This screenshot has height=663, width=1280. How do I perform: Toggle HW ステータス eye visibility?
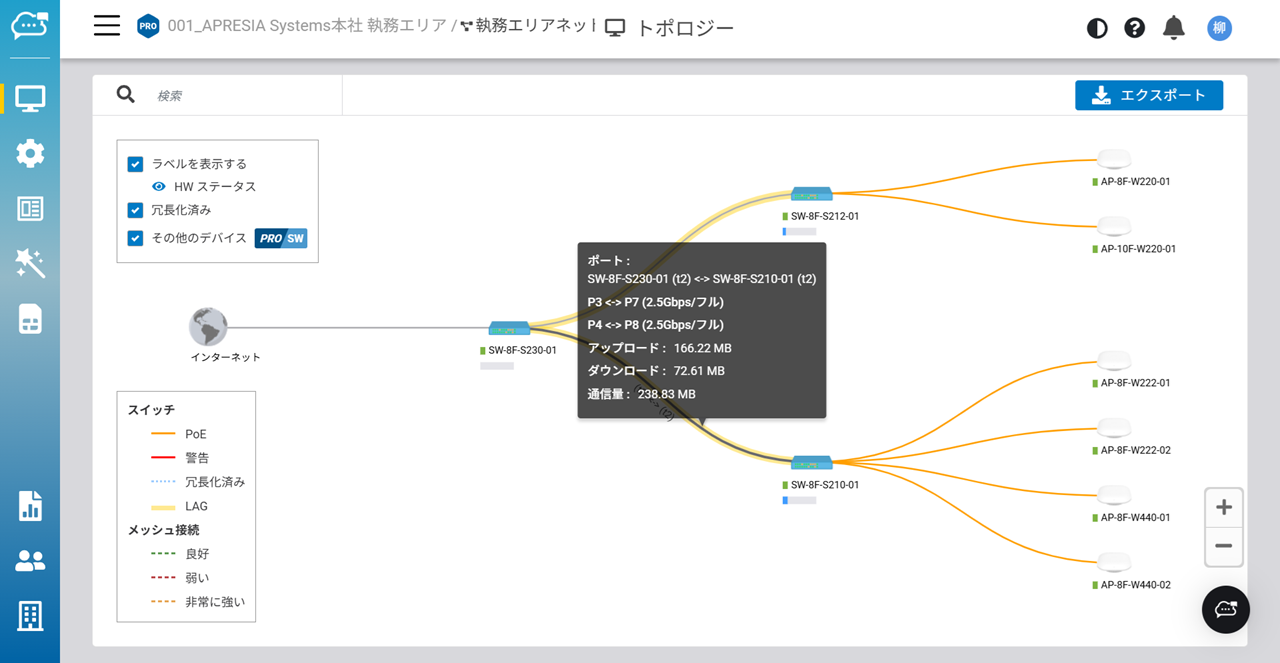pyautogui.click(x=158, y=187)
